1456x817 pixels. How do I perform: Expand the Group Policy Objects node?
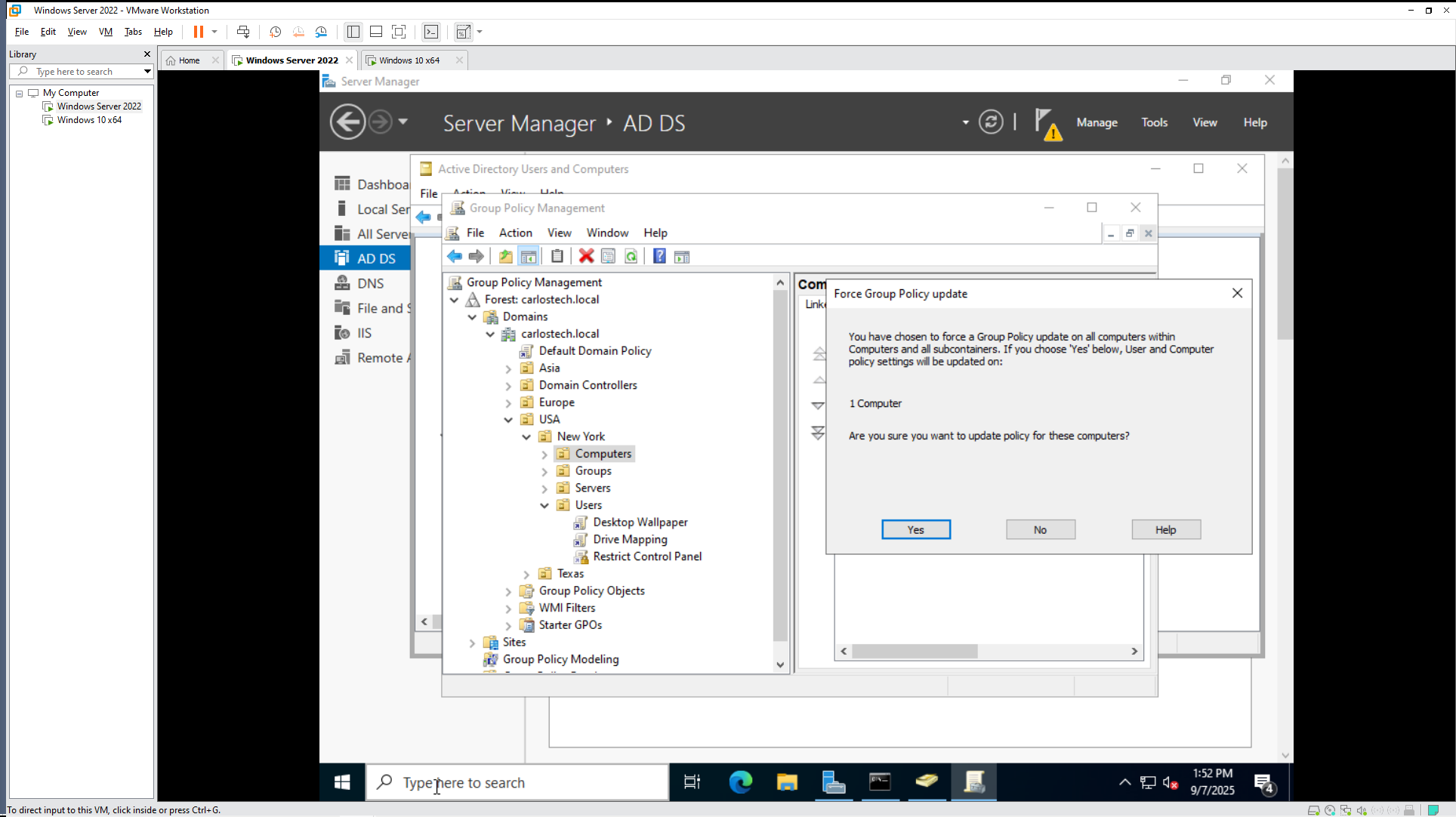(x=508, y=591)
